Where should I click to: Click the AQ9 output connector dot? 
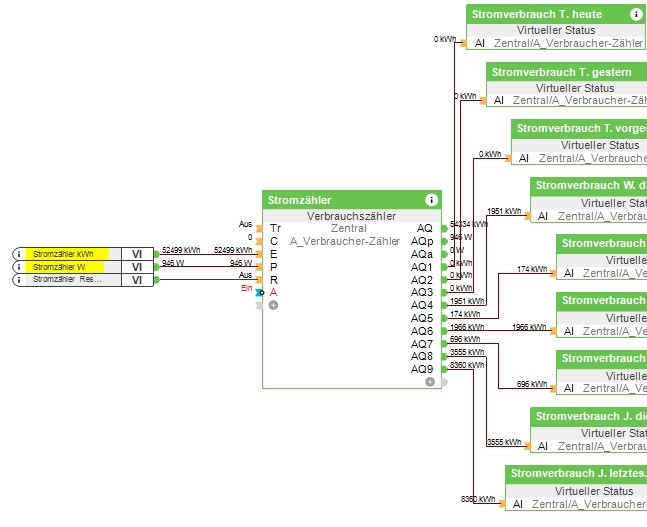(x=444, y=369)
